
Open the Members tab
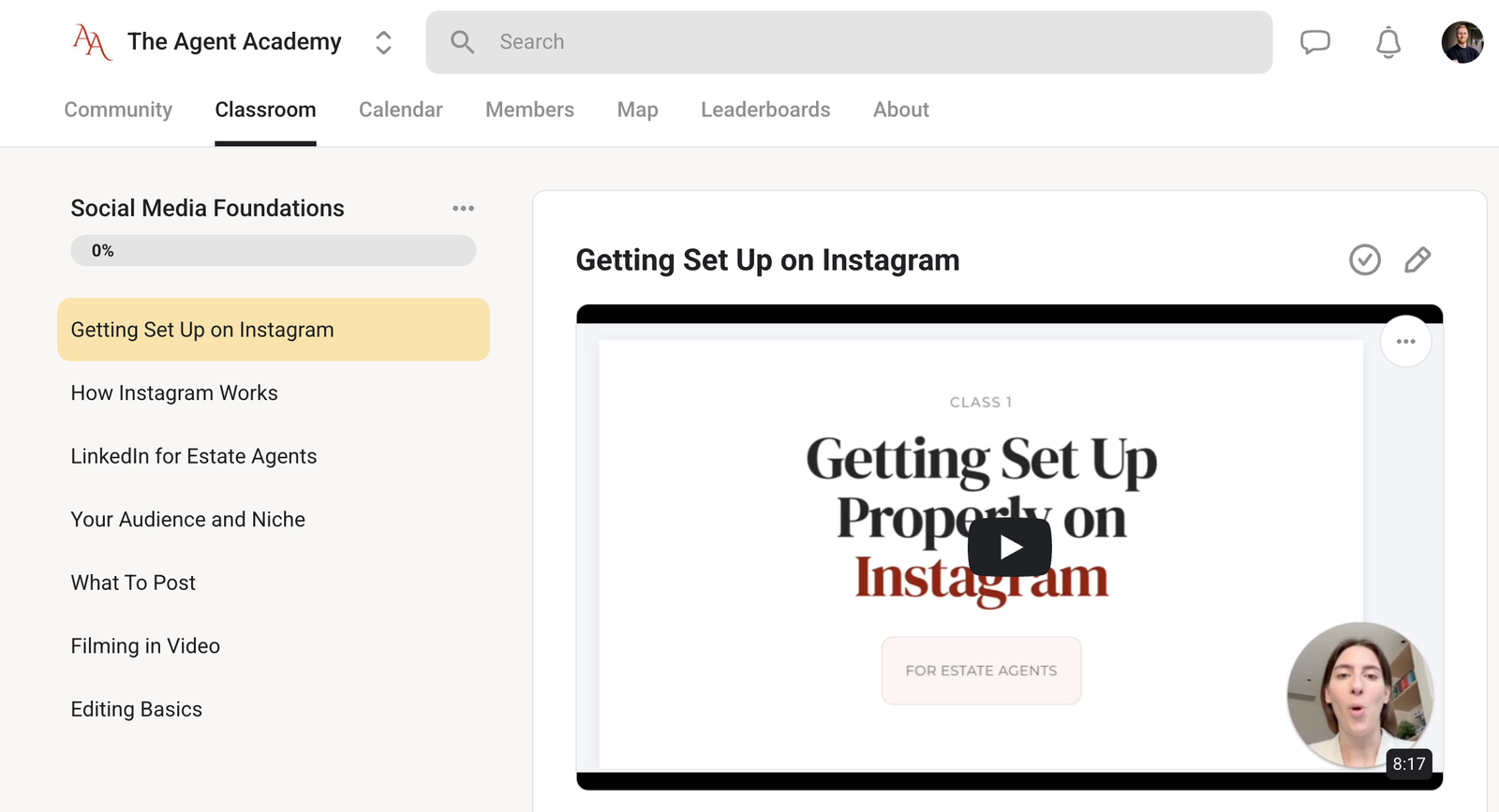point(529,110)
